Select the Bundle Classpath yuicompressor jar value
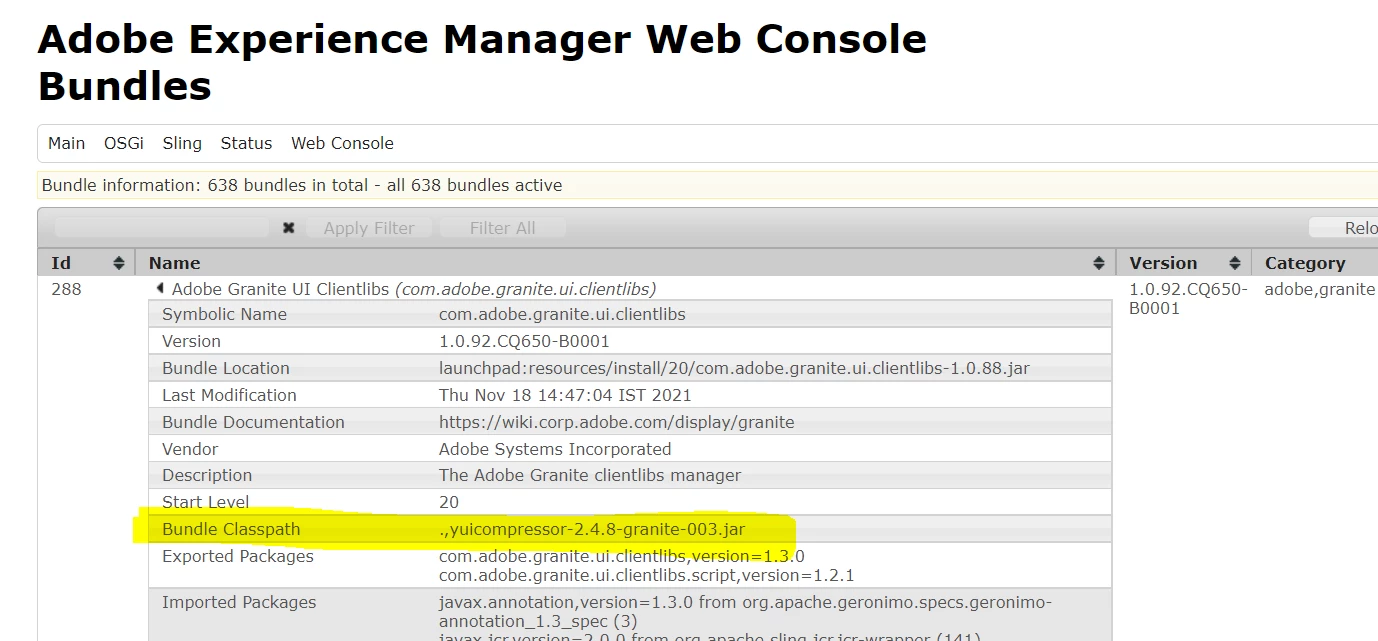Viewport: 1378px width, 641px height. coord(592,529)
